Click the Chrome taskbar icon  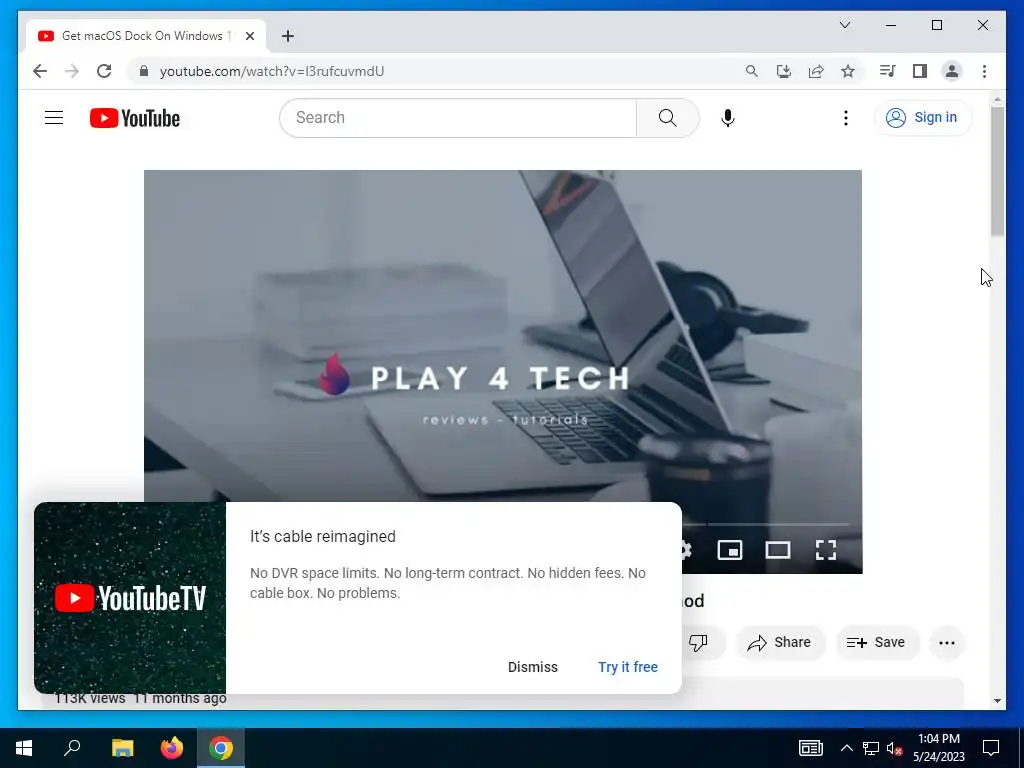(221, 748)
